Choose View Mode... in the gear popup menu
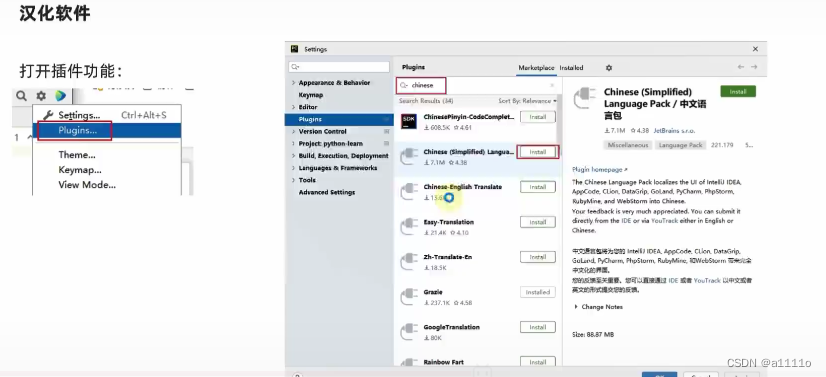Viewport: 826px width, 377px height. [107, 185]
